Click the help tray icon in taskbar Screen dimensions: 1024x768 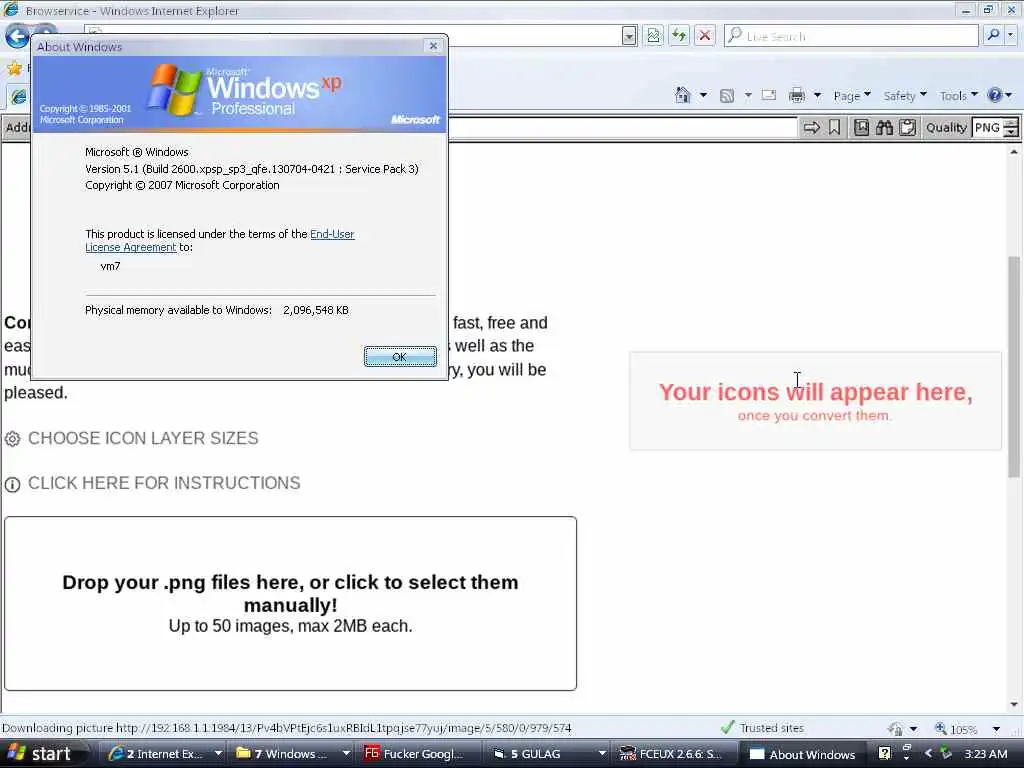884,753
